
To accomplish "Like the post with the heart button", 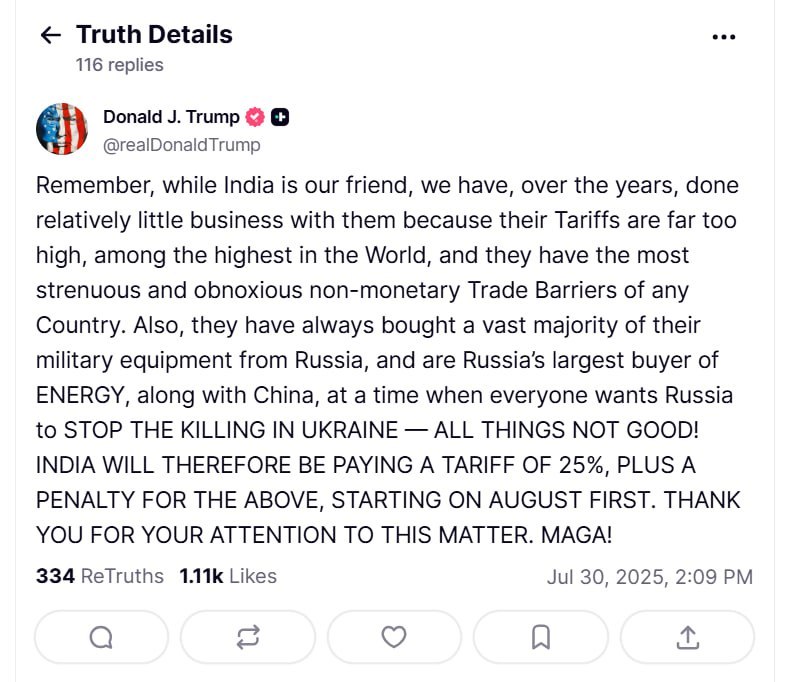I will point(394,637).
